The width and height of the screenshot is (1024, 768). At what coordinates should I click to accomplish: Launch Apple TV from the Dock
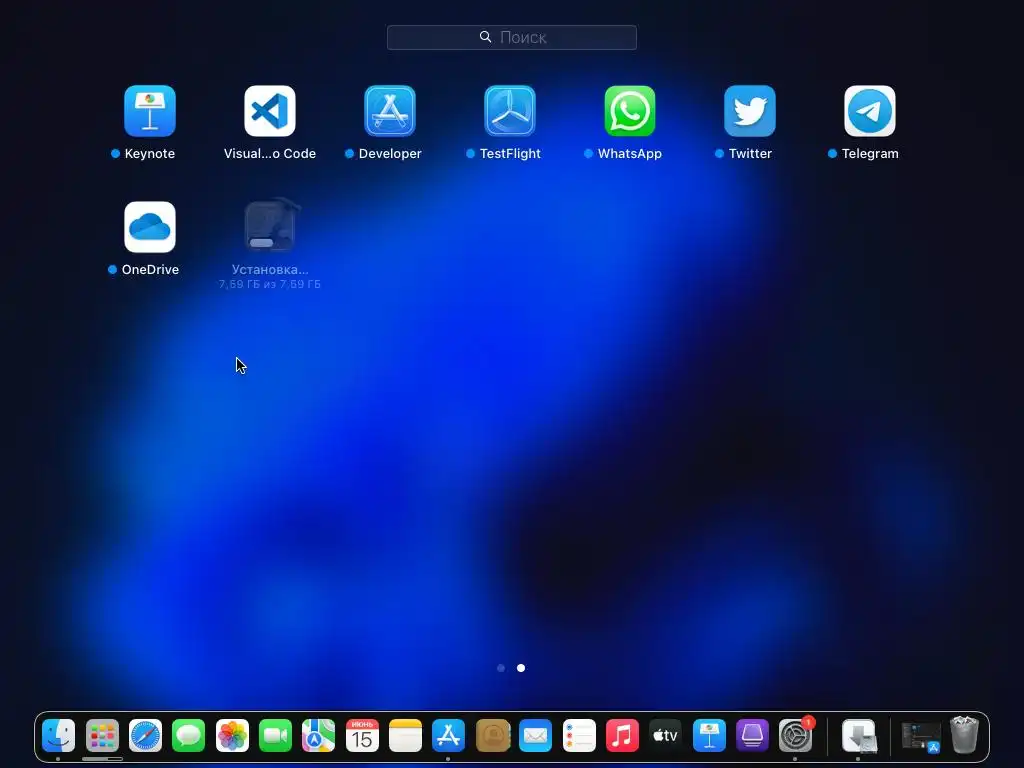tap(665, 735)
